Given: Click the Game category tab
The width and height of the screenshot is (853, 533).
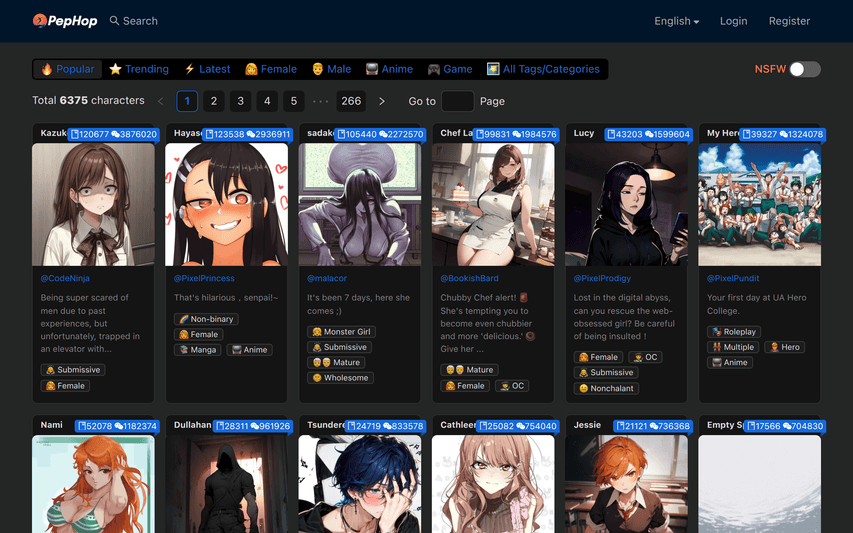Looking at the screenshot, I should (x=450, y=69).
